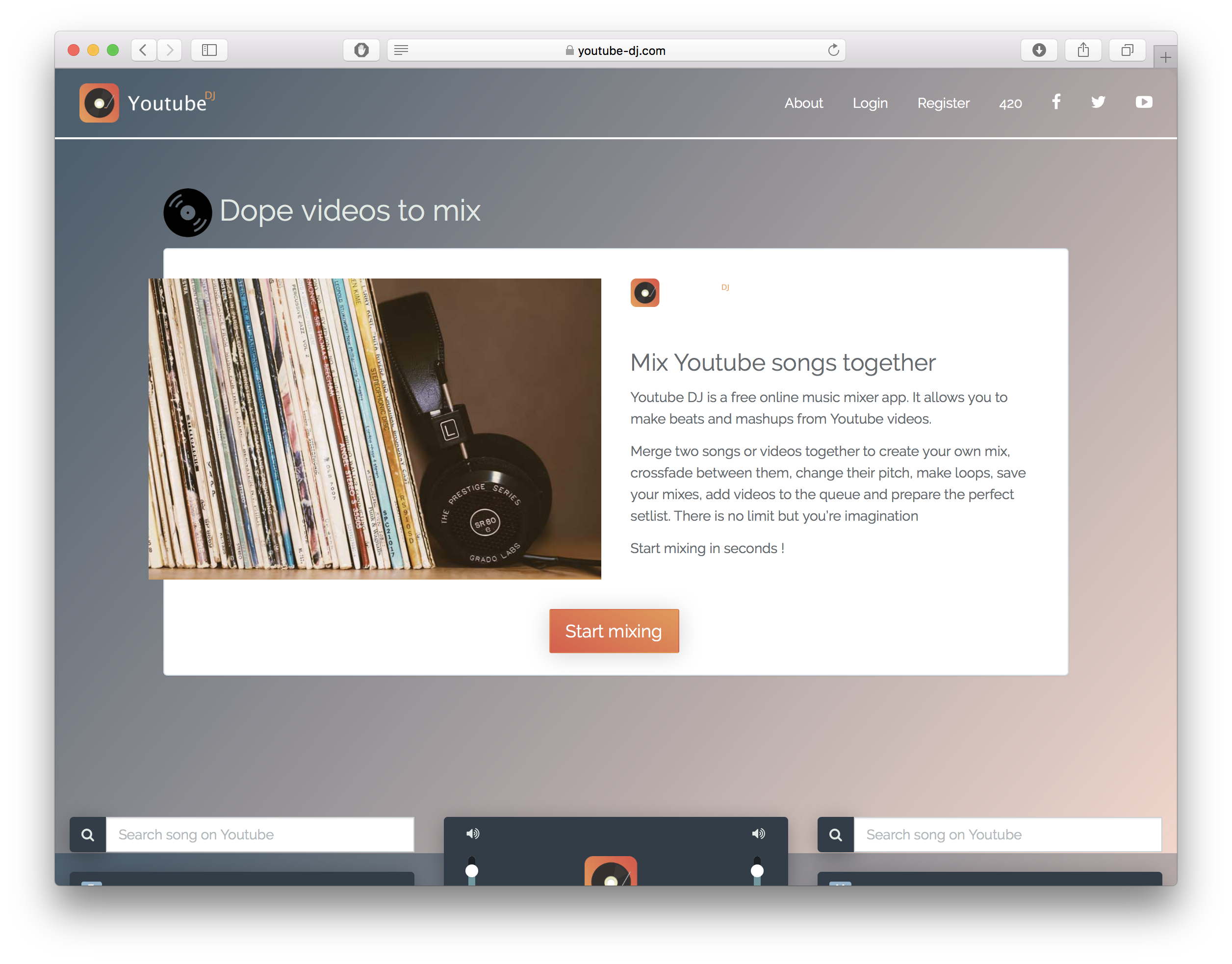The height and width of the screenshot is (964, 1232).
Task: Open Safari Reader view icon
Action: (402, 50)
